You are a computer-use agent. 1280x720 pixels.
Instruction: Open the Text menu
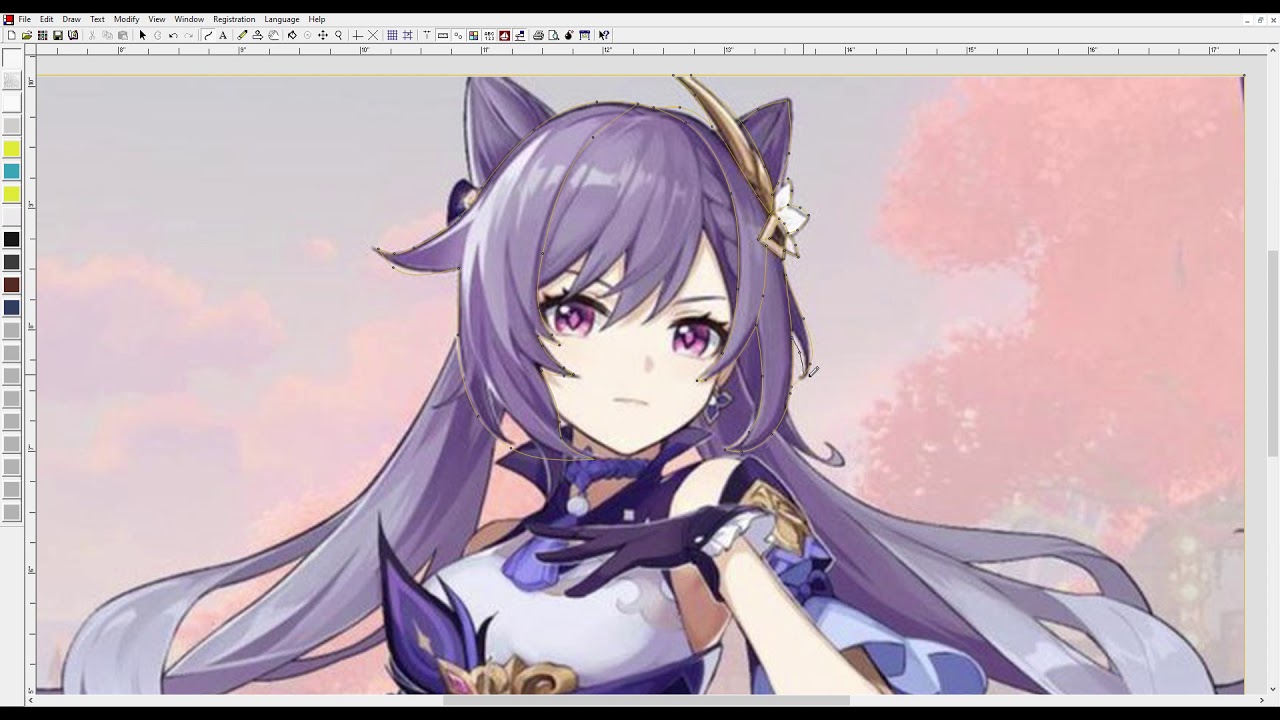(x=97, y=19)
